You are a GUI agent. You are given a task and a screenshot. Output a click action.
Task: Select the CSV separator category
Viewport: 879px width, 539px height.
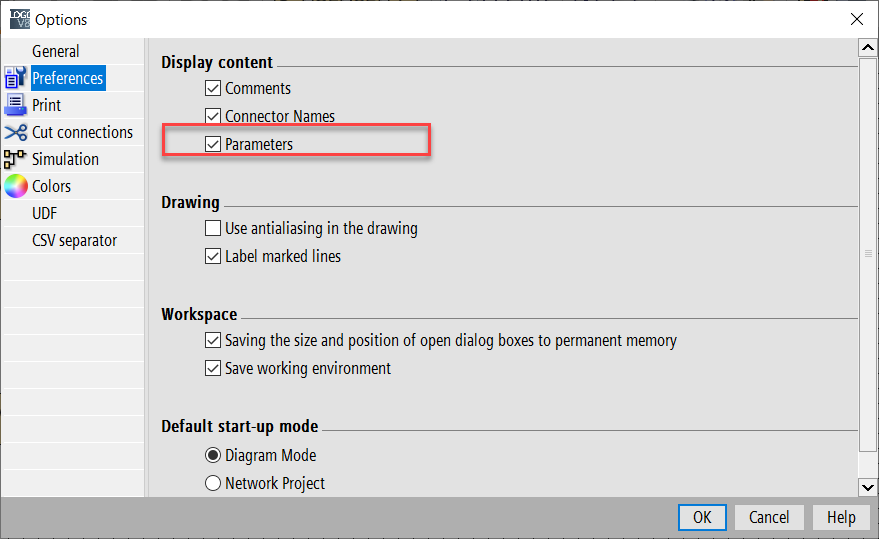(74, 240)
